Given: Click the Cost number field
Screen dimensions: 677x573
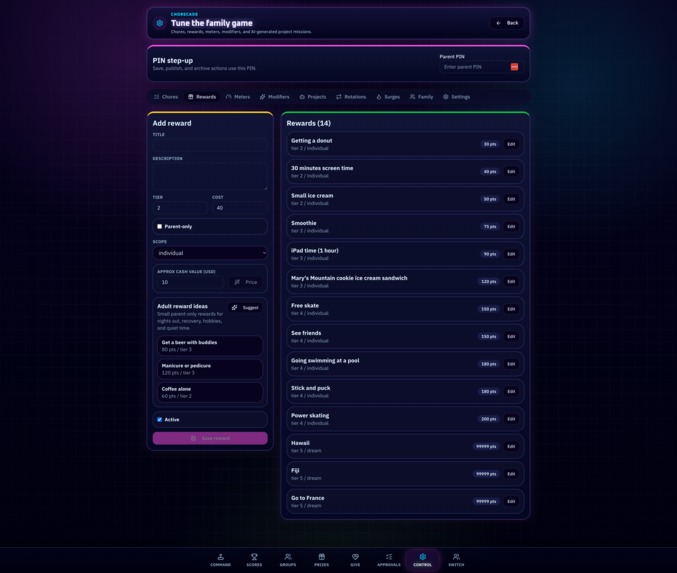Looking at the screenshot, I should [x=240, y=208].
